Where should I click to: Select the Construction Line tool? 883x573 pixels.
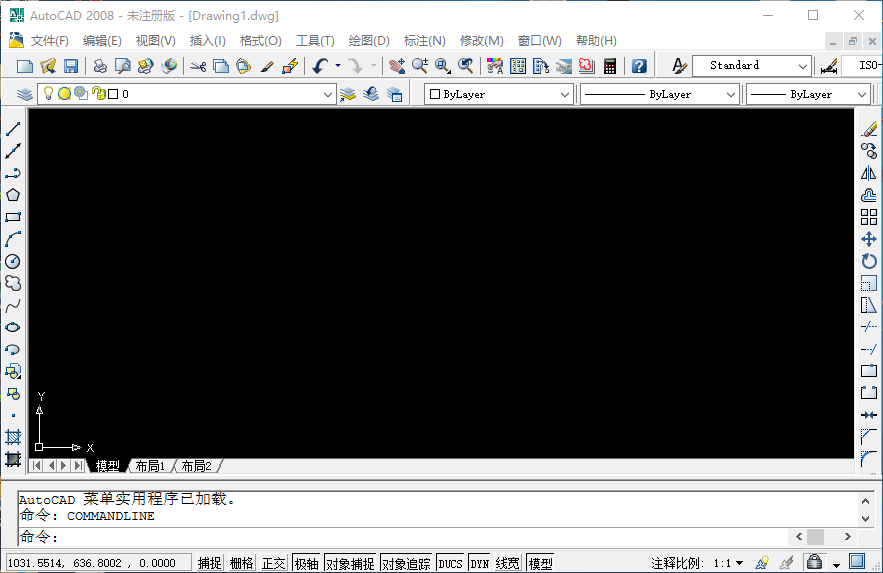pyautogui.click(x=13, y=151)
